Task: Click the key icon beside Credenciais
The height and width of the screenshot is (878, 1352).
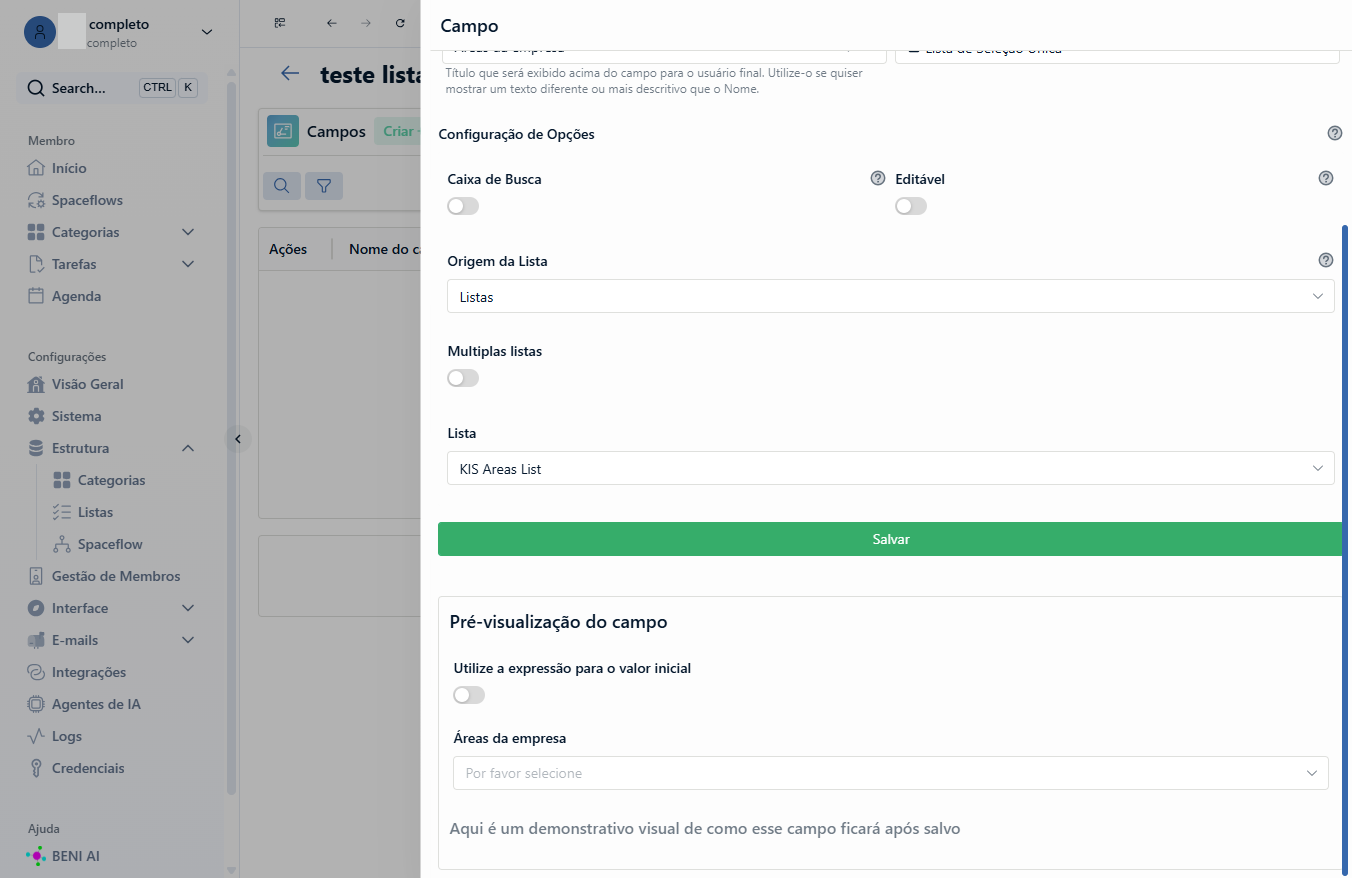Action: point(36,768)
